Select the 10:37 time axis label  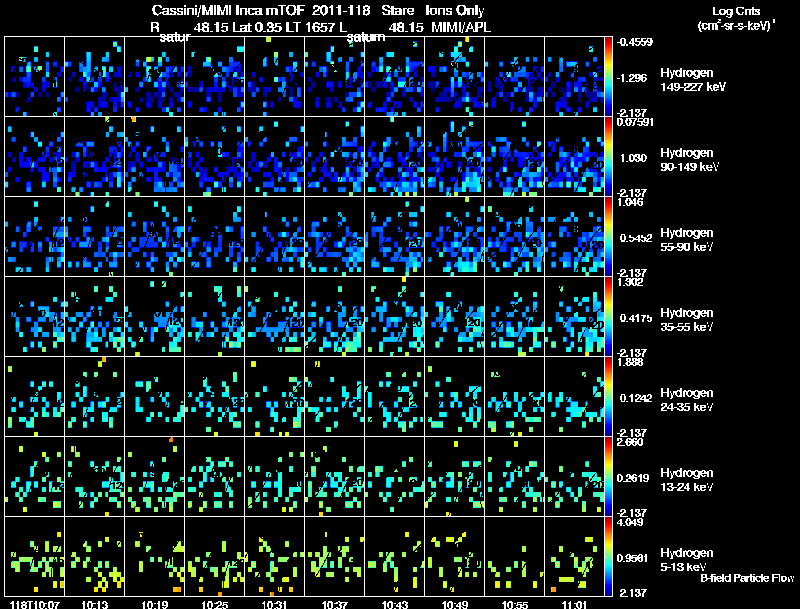coord(335,605)
